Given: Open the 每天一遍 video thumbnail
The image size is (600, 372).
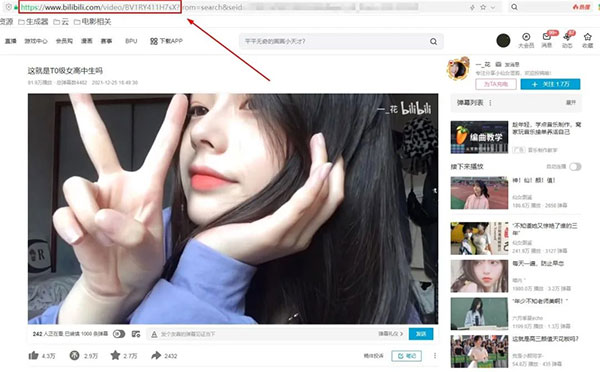Looking at the screenshot, I should pos(479,276).
